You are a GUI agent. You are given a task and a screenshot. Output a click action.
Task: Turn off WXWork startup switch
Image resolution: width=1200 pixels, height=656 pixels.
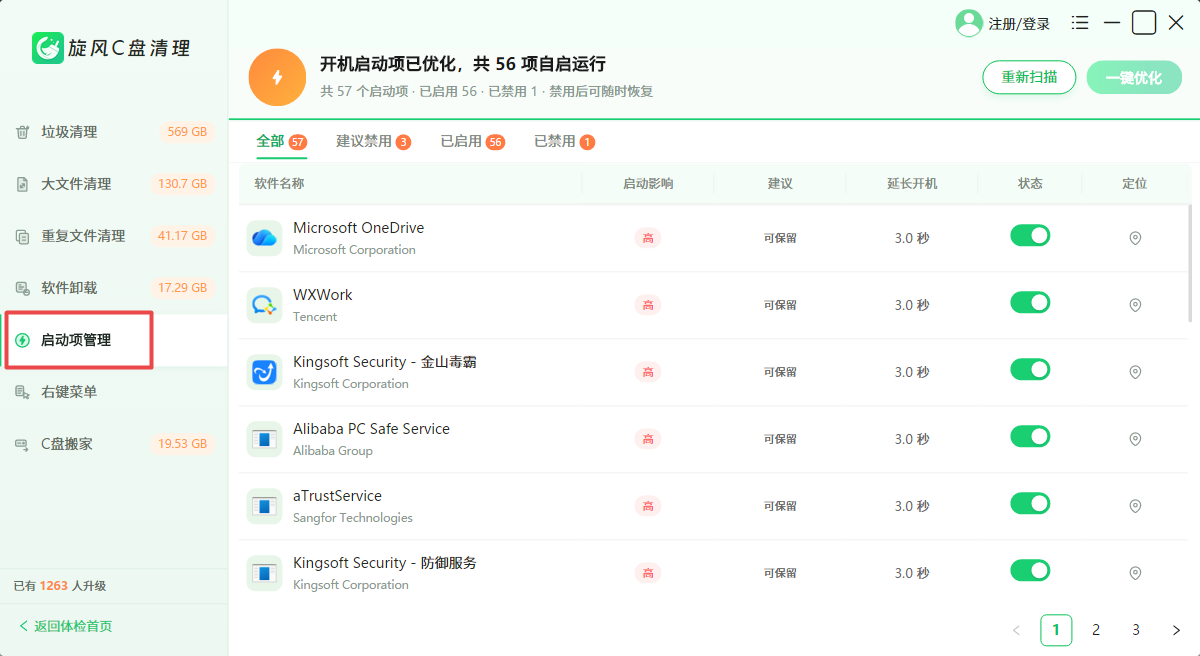tap(1030, 303)
